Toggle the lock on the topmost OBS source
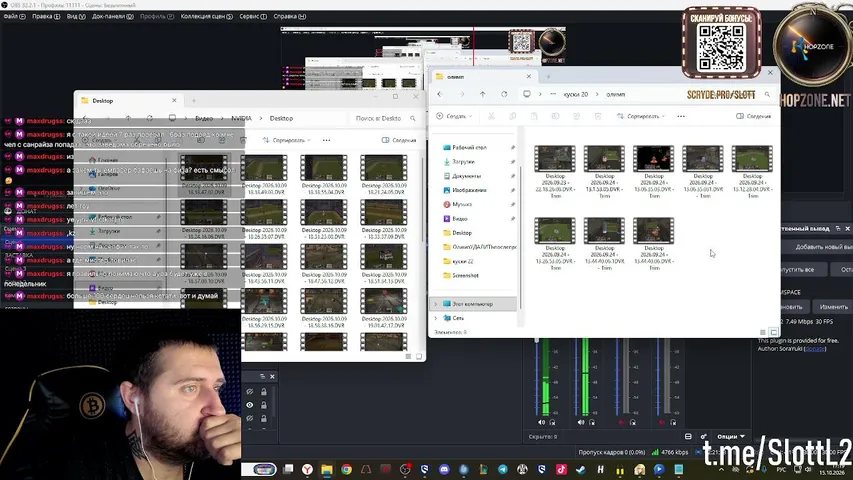 coord(264,392)
